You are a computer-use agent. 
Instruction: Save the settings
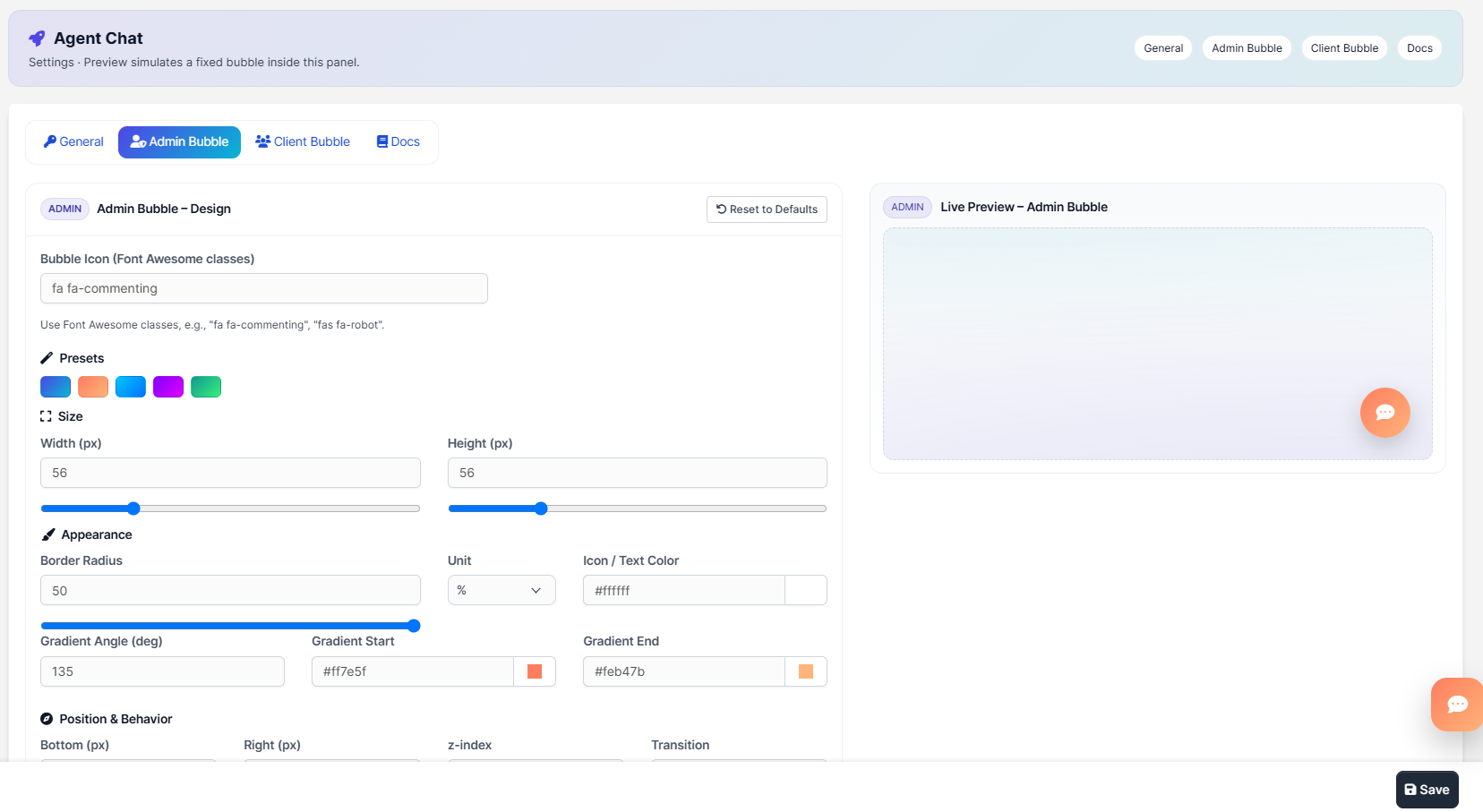point(1427,790)
